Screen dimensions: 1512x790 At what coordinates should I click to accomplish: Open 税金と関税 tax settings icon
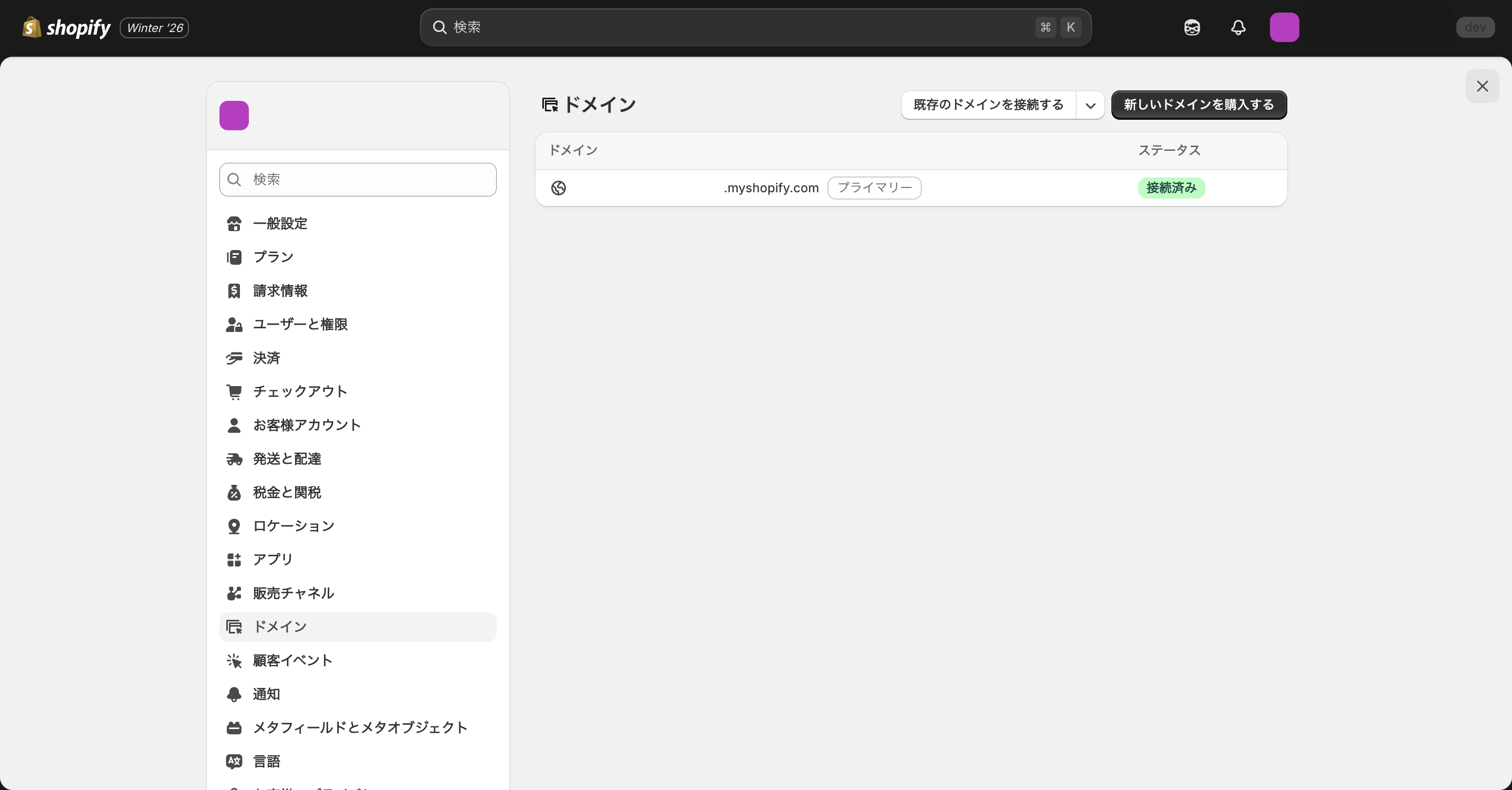234,492
